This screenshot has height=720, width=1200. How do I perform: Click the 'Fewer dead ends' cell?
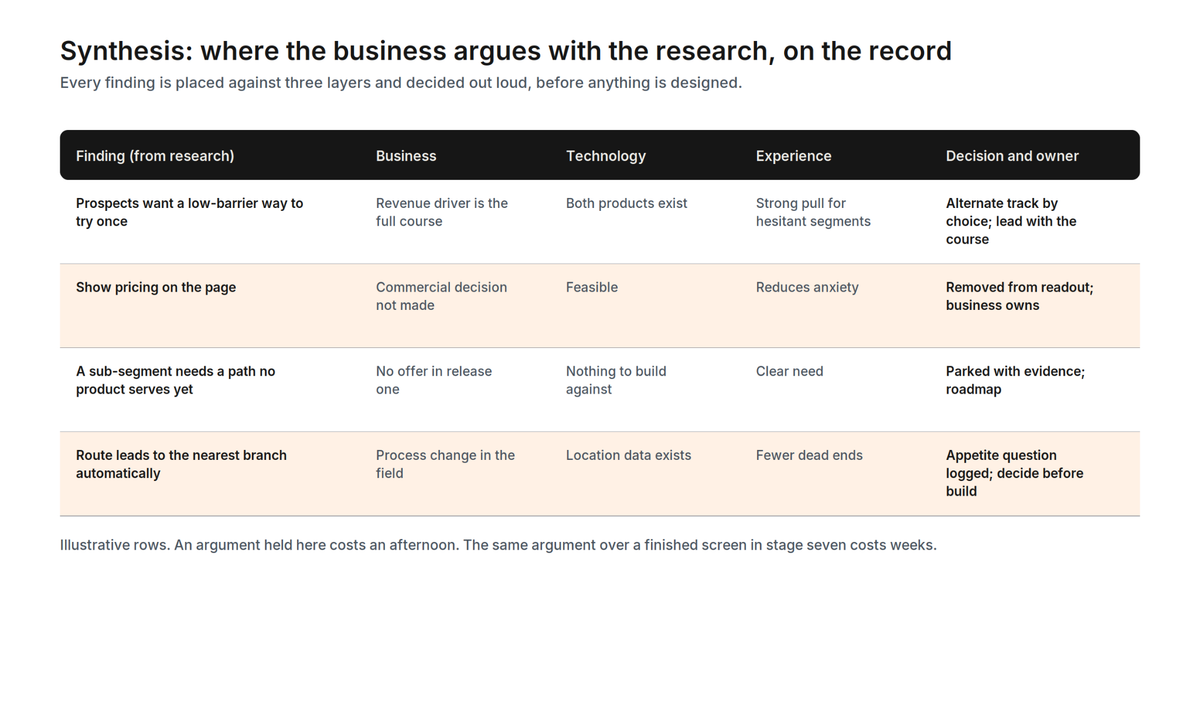click(x=809, y=455)
